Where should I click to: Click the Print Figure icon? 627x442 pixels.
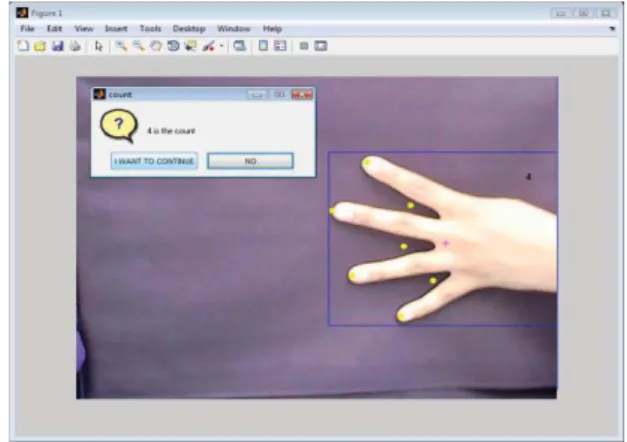[75, 46]
